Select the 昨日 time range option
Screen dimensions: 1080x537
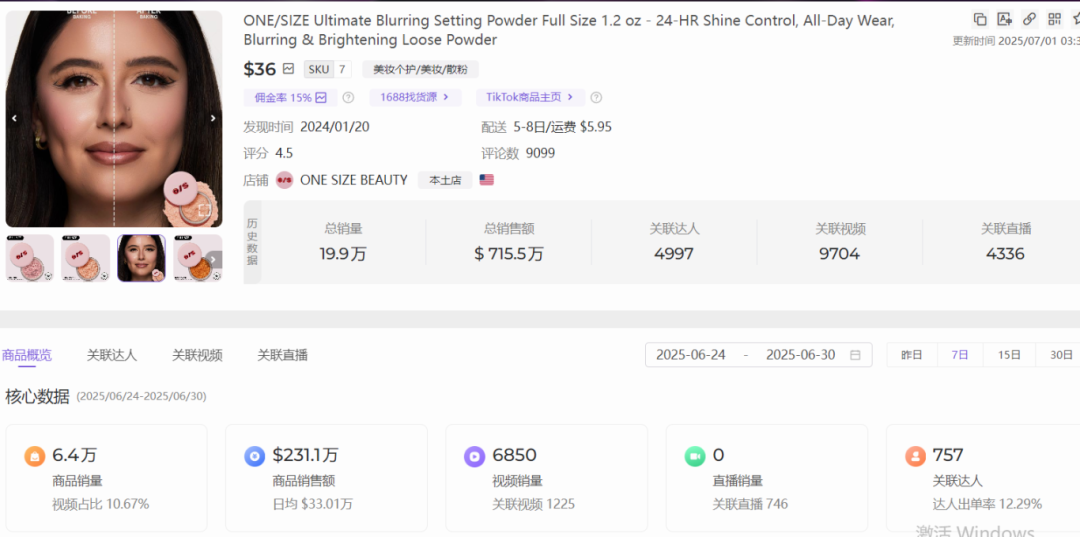click(912, 355)
